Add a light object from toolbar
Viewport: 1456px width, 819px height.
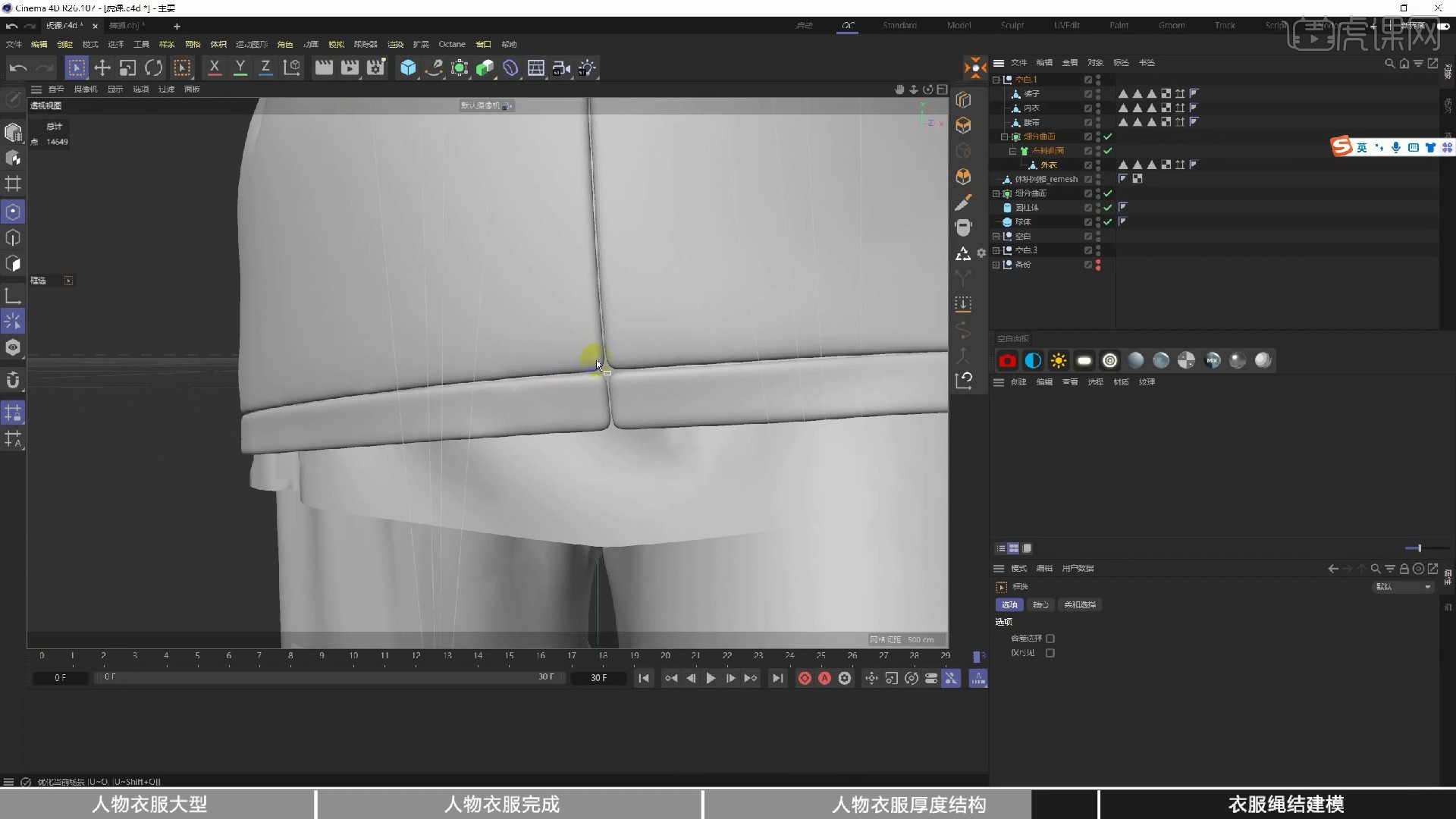pyautogui.click(x=588, y=68)
